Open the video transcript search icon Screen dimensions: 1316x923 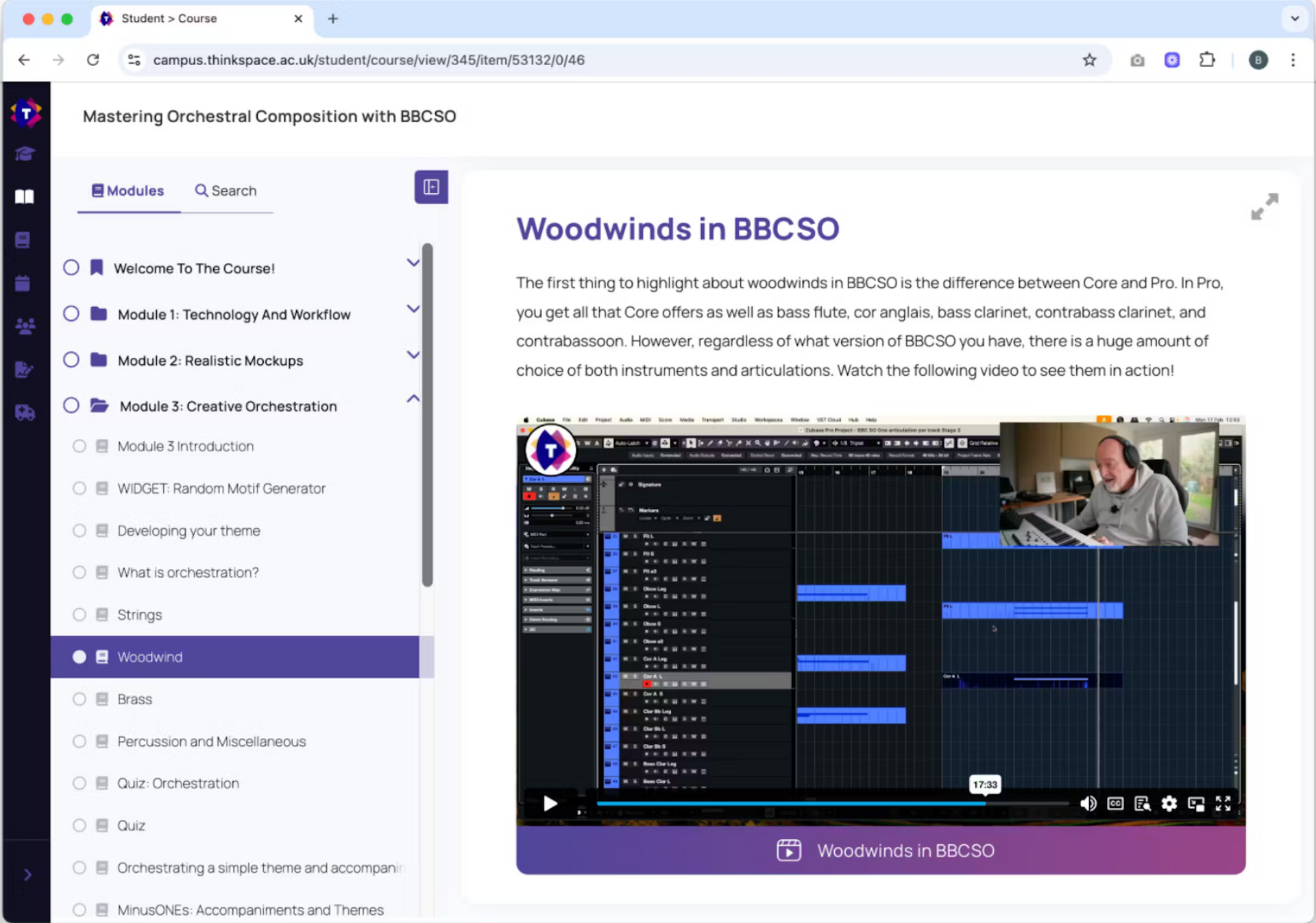tap(1142, 804)
